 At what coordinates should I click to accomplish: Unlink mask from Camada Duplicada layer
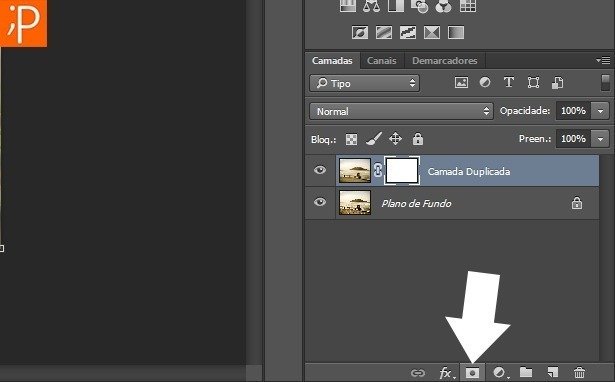[378, 170]
